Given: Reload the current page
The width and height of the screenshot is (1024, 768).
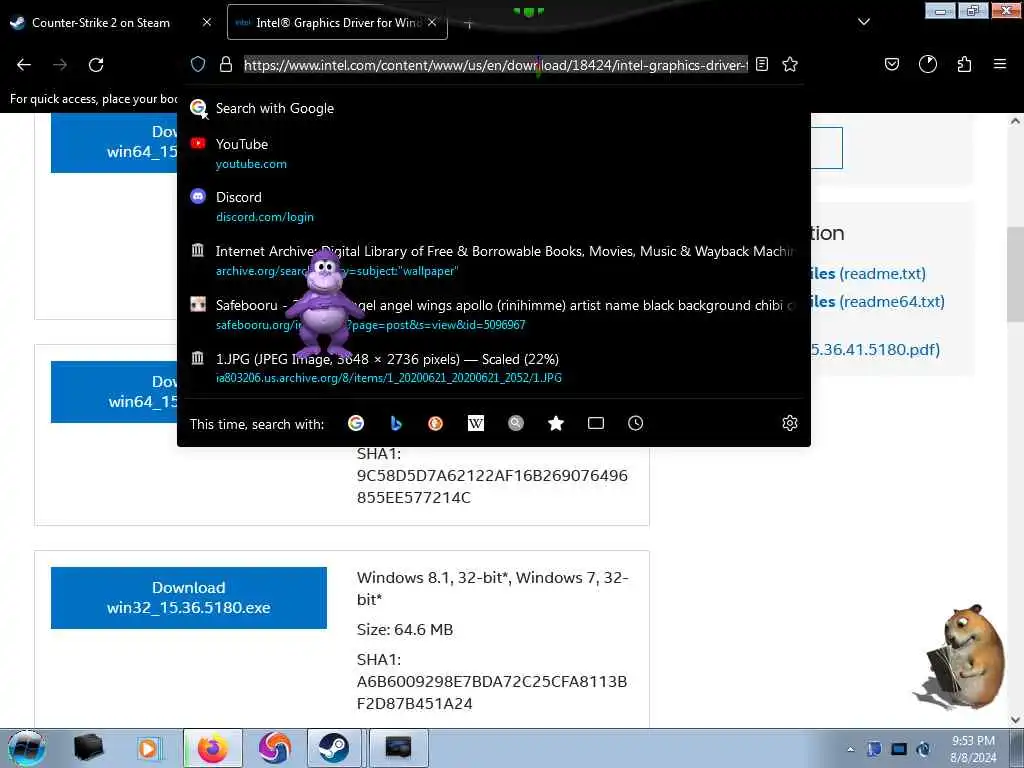Looking at the screenshot, I should click(96, 65).
